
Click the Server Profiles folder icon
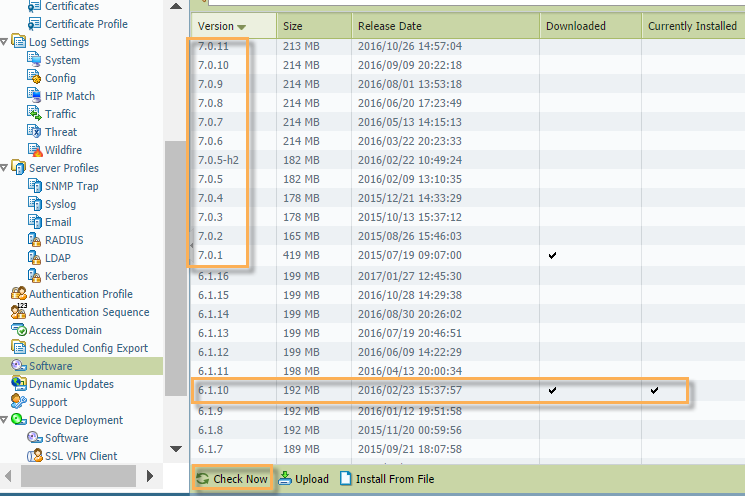[19, 168]
